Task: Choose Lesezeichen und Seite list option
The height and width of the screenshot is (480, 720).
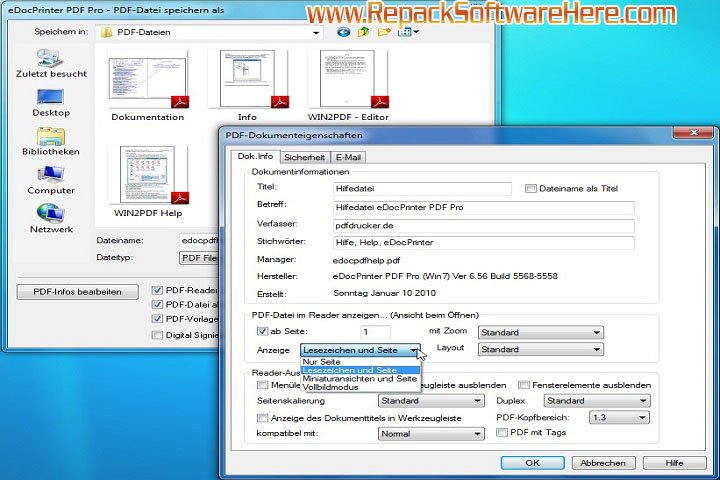Action: coord(360,370)
